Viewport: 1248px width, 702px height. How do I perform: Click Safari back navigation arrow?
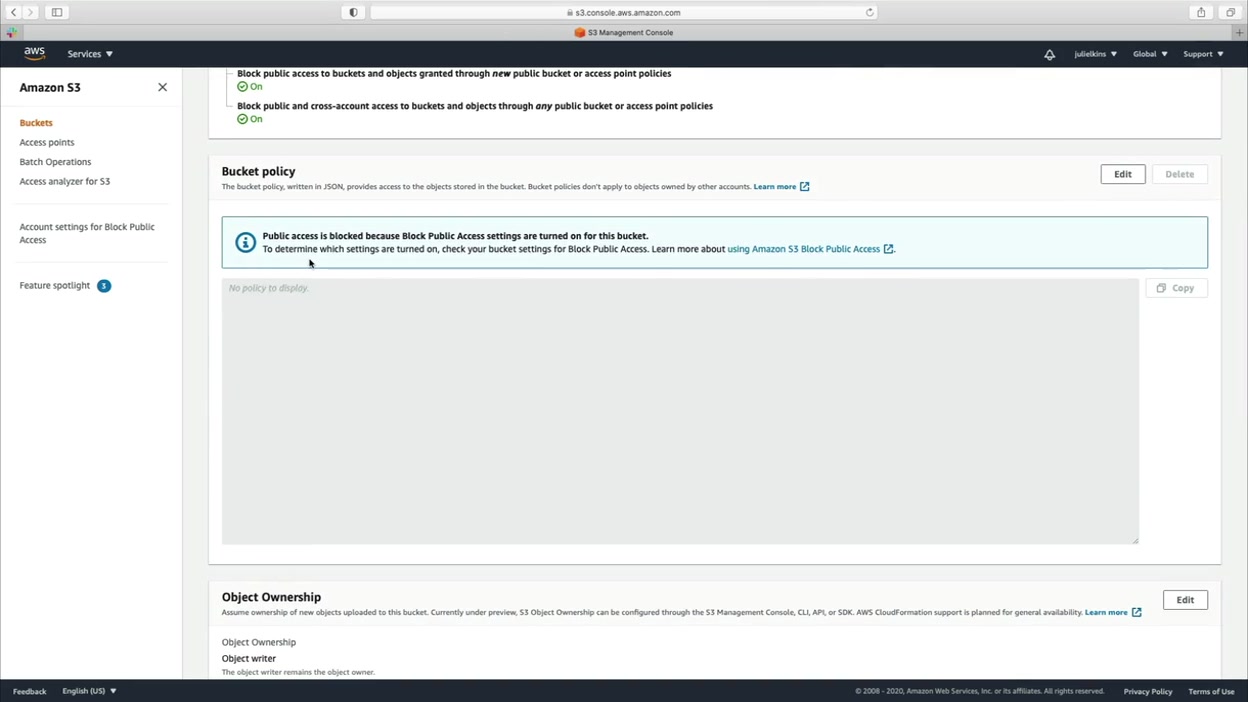click(13, 12)
